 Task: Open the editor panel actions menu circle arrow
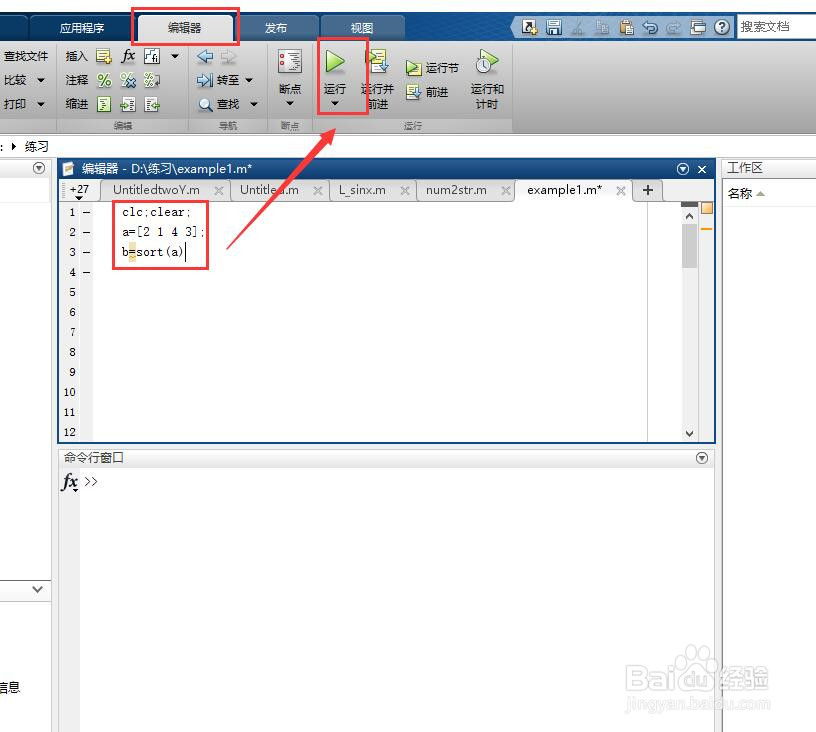[x=683, y=169]
